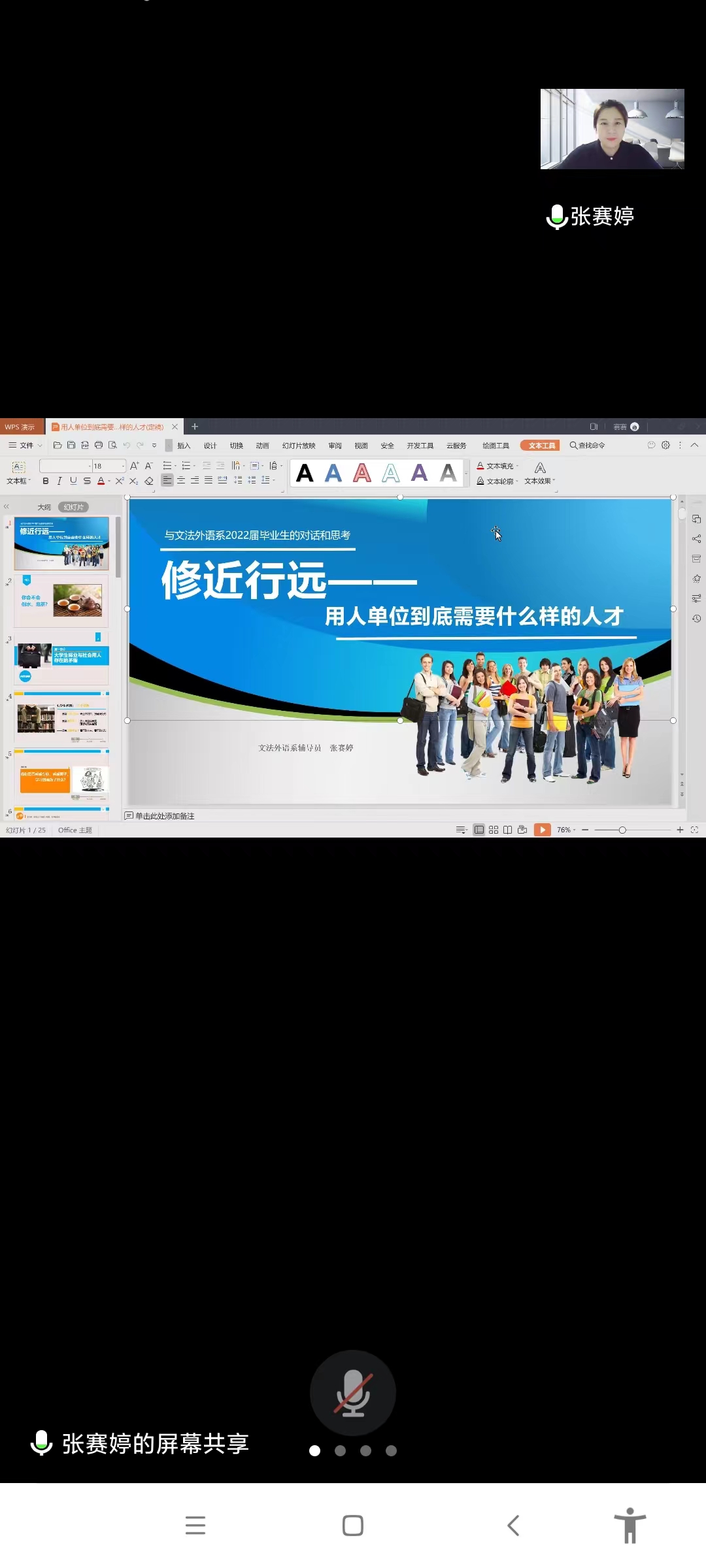Screen dimensions: 706x1568
Task: Switch to slide sorter view icon
Action: tap(494, 830)
